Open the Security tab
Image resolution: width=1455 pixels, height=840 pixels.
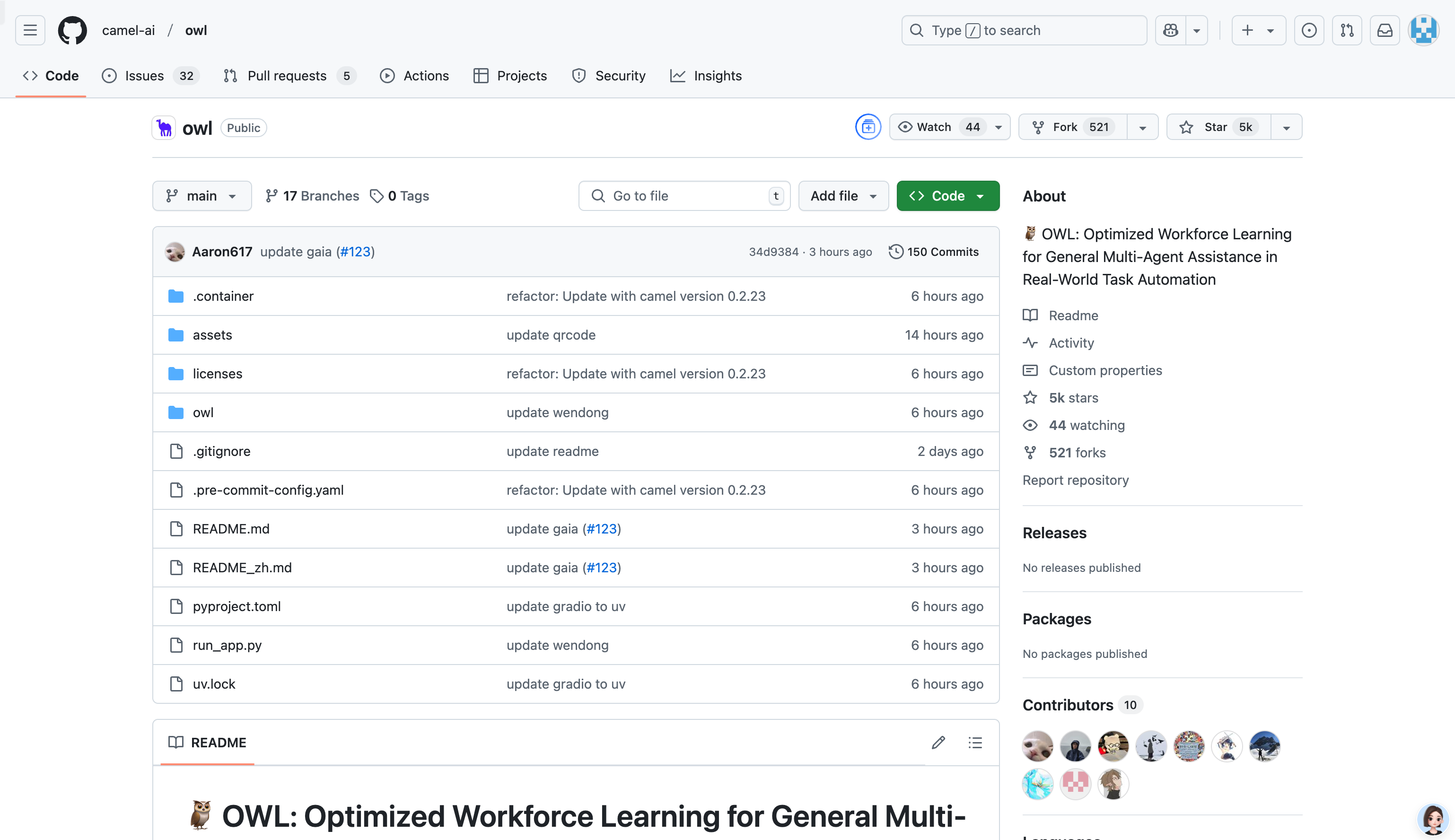pyautogui.click(x=609, y=76)
